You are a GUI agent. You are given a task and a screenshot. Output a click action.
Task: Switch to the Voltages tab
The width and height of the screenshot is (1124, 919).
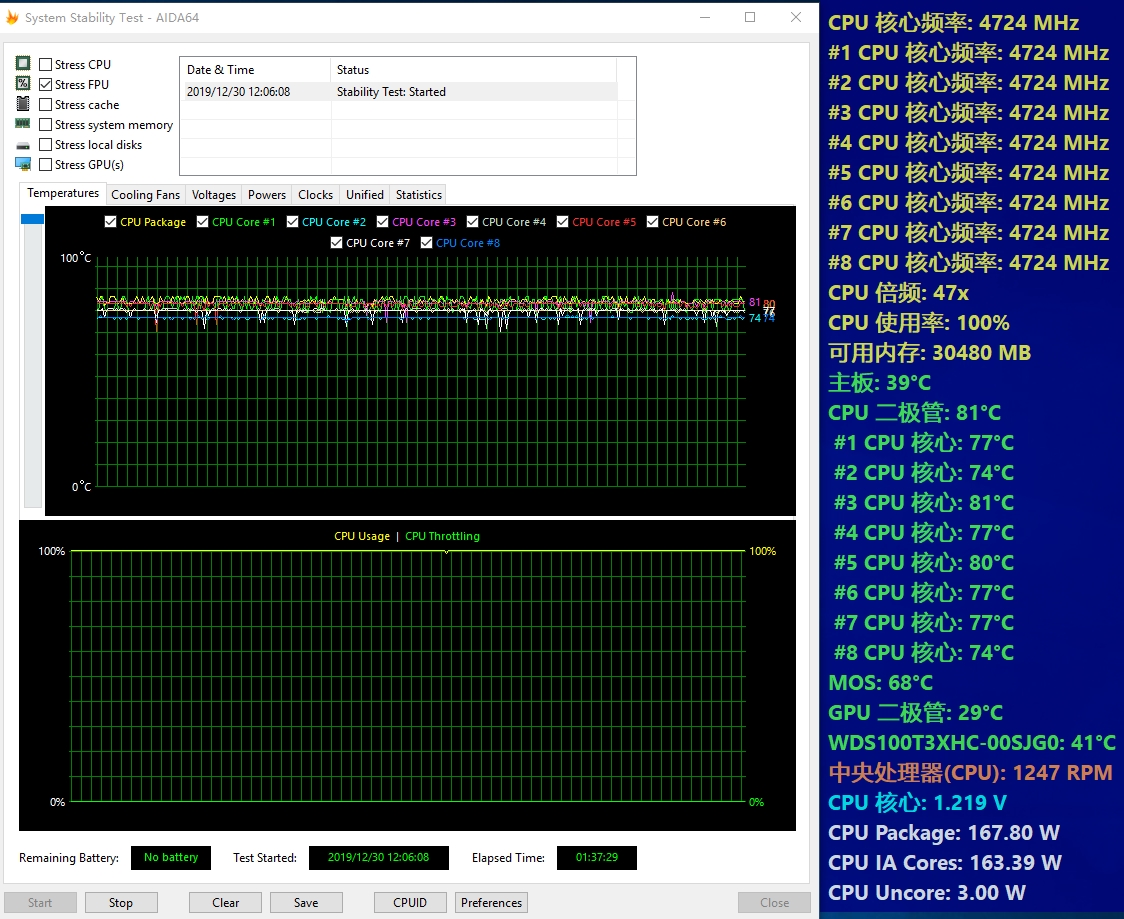[214, 195]
